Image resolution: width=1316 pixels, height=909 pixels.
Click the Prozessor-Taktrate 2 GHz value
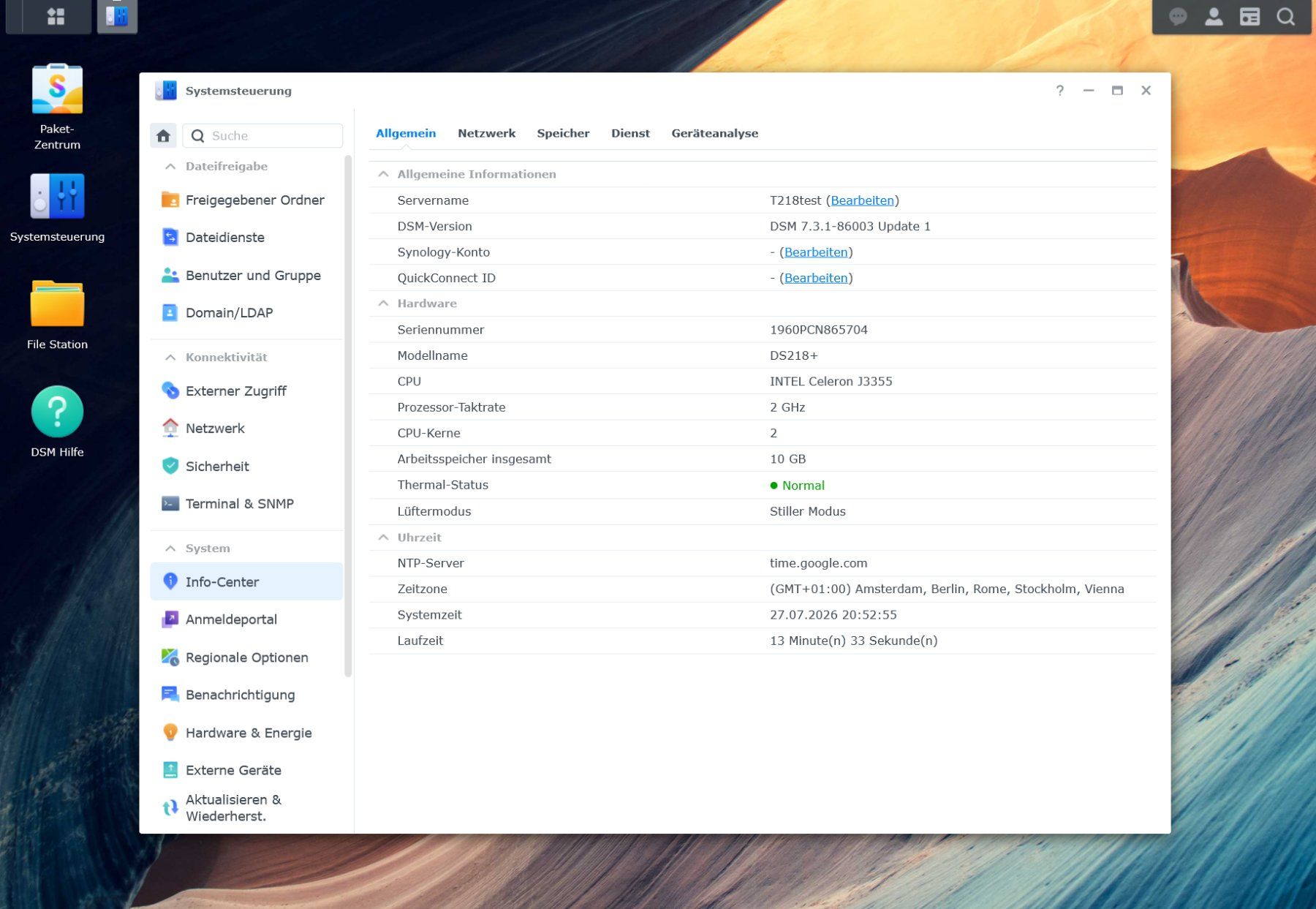(787, 407)
